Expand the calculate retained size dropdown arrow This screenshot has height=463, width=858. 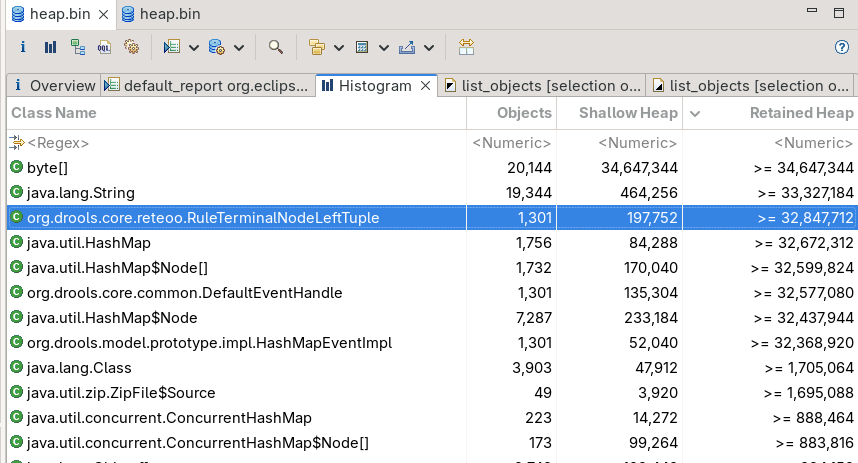point(384,48)
